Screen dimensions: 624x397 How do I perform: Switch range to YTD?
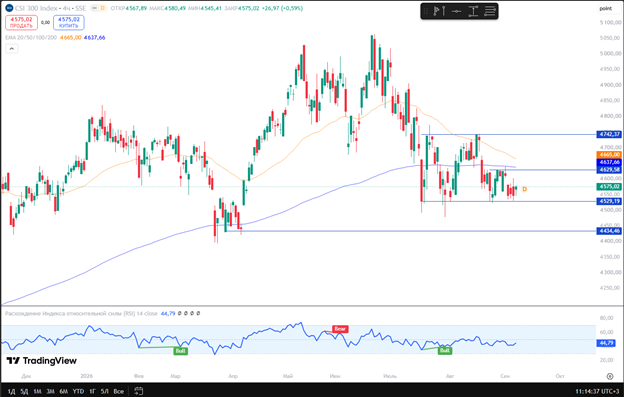tap(78, 391)
